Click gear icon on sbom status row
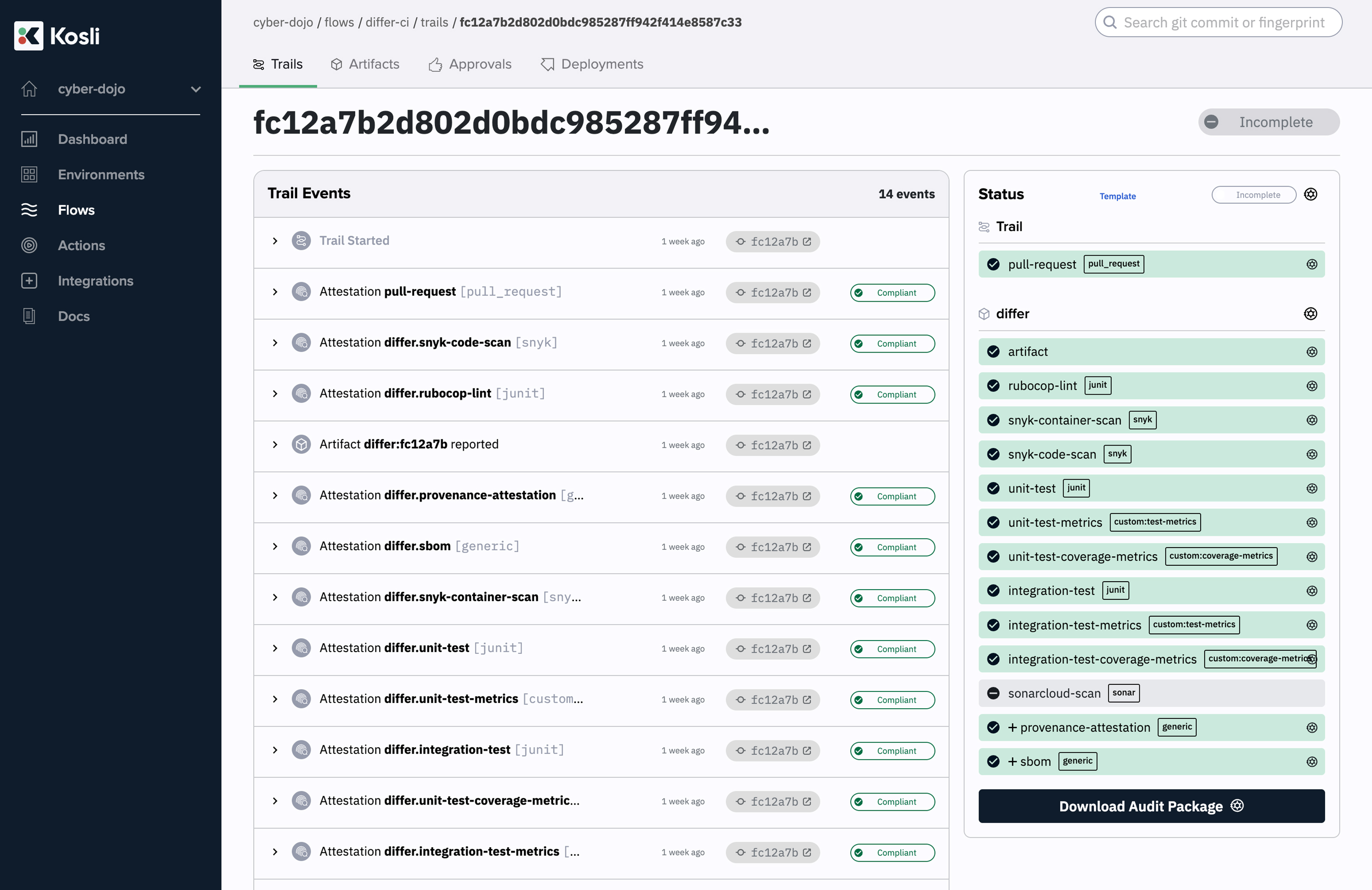The height and width of the screenshot is (890, 1372). [x=1311, y=762]
